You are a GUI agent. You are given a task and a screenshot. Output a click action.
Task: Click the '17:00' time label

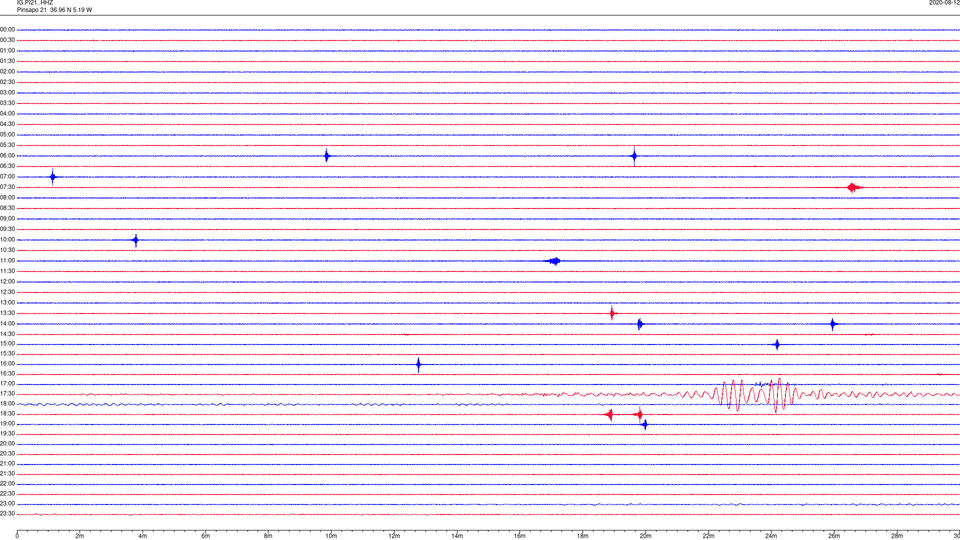tap(7, 384)
